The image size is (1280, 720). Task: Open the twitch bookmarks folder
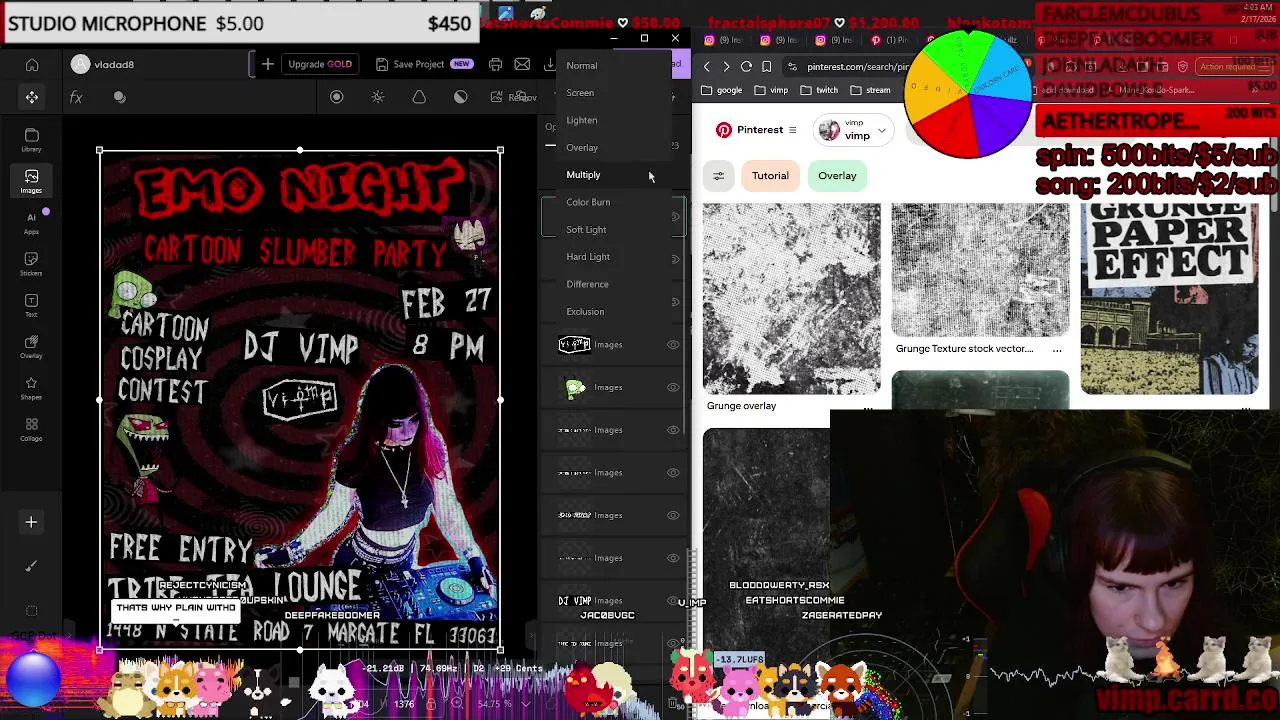[x=818, y=90]
